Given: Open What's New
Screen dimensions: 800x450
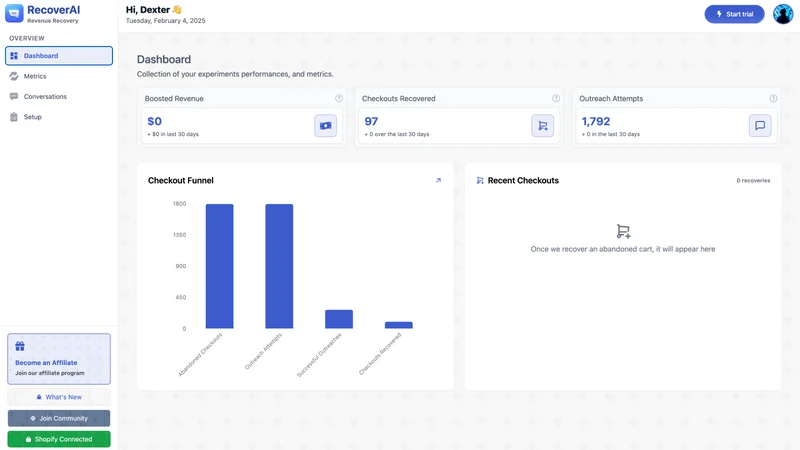Looking at the screenshot, I should 59,397.
